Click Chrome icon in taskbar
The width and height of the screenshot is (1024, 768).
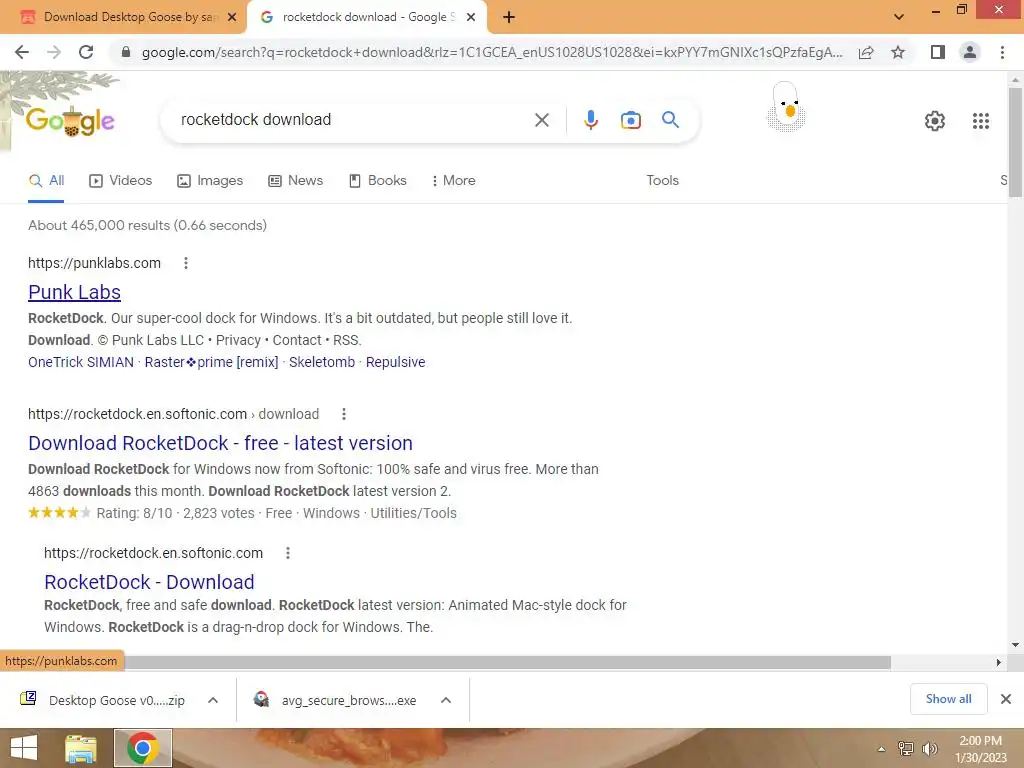coord(143,748)
